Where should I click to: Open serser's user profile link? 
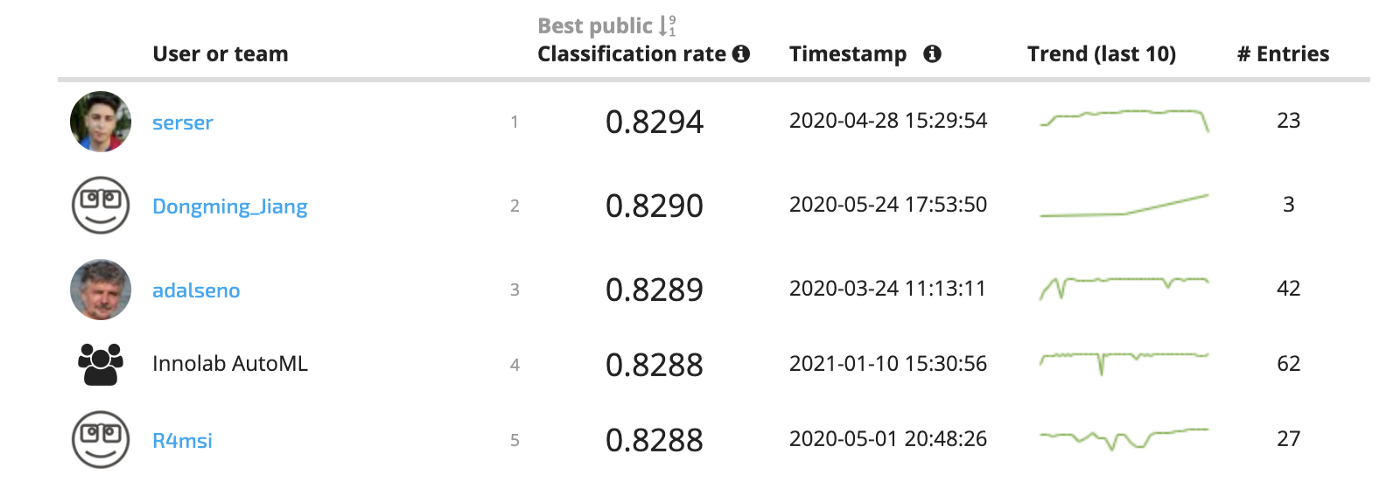click(183, 123)
